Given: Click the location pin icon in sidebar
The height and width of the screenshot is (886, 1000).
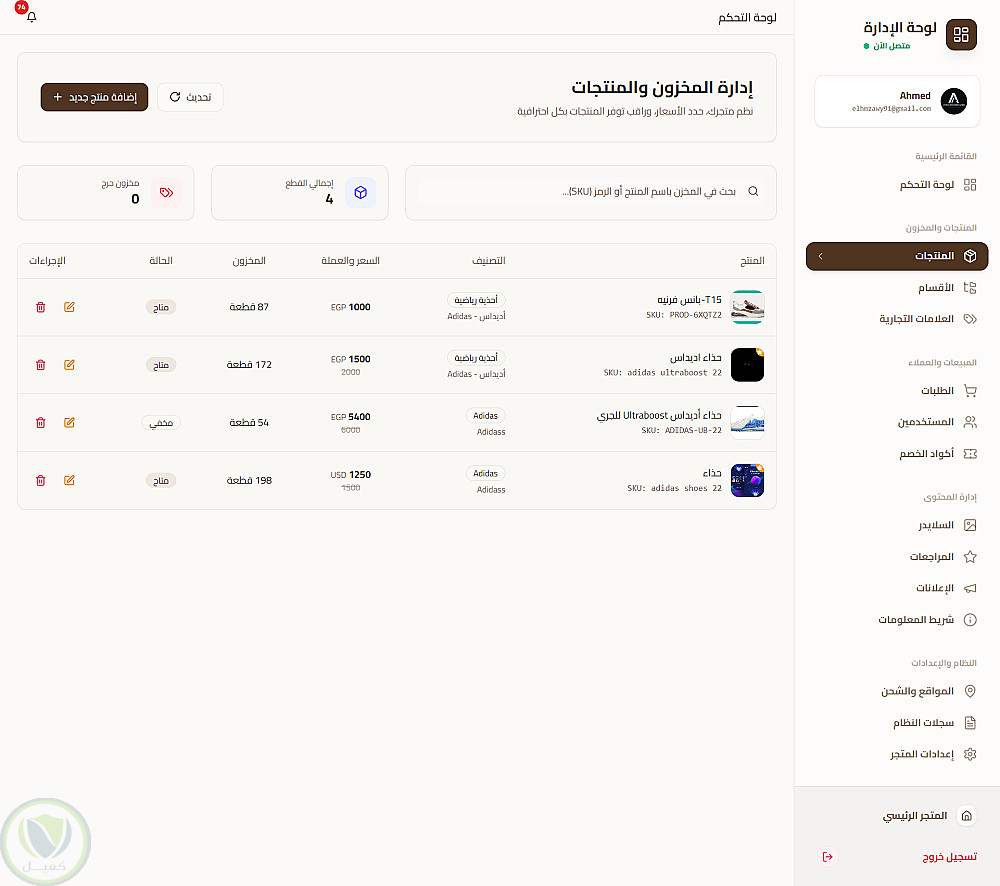Looking at the screenshot, I should click(970, 691).
